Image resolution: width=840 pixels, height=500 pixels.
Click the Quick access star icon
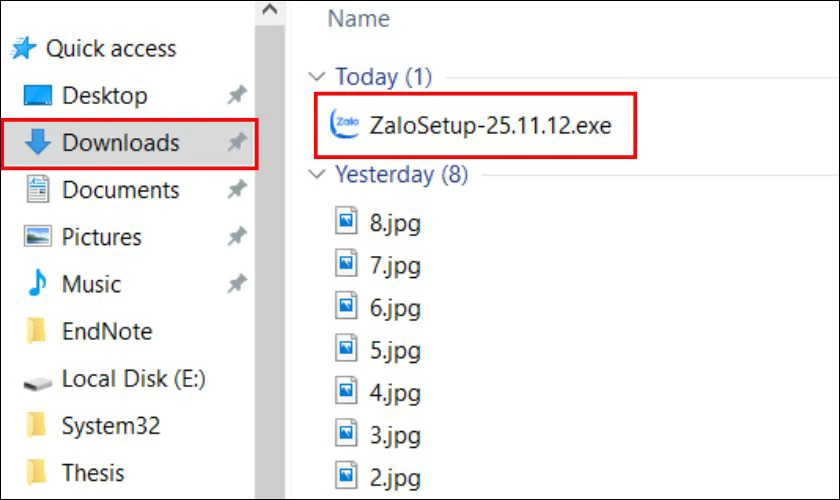[24, 48]
